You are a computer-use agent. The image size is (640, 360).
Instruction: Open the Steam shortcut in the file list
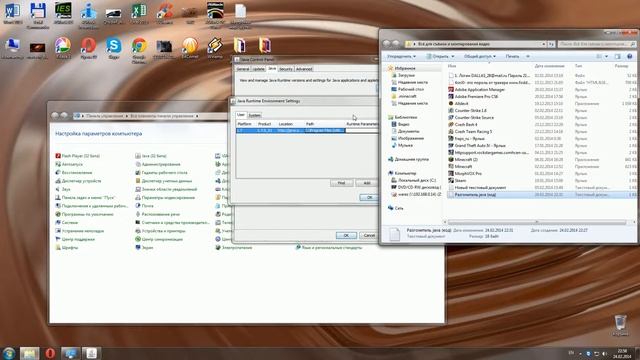pyautogui.click(x=457, y=180)
